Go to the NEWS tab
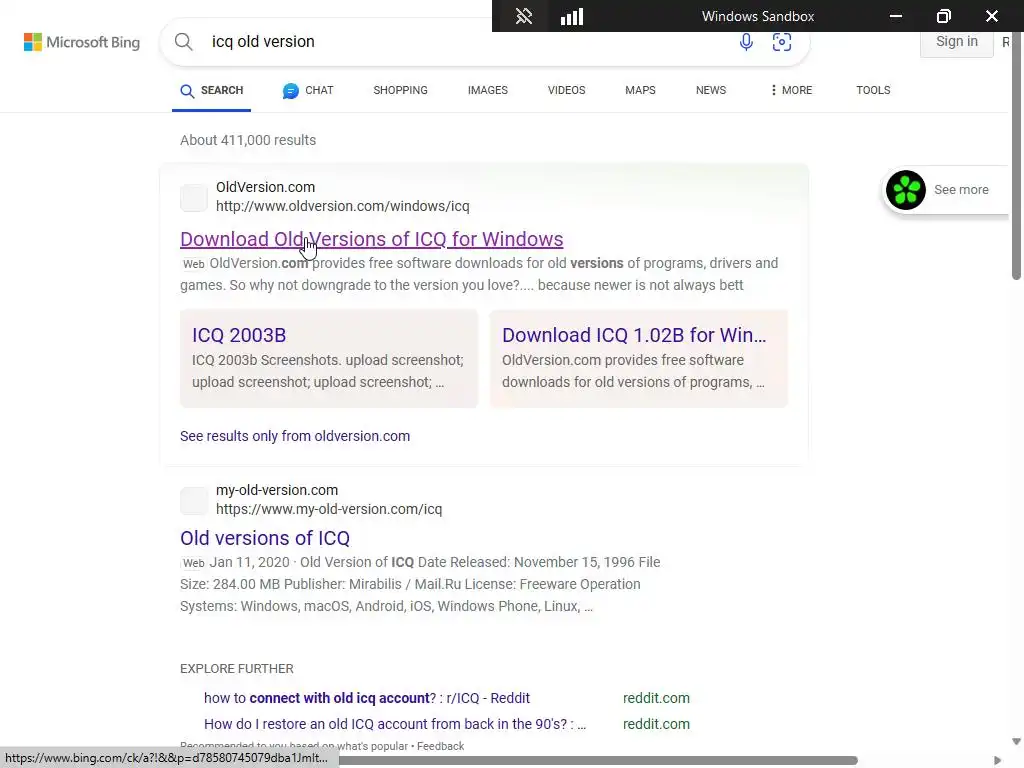This screenshot has width=1024, height=768. pos(711,90)
